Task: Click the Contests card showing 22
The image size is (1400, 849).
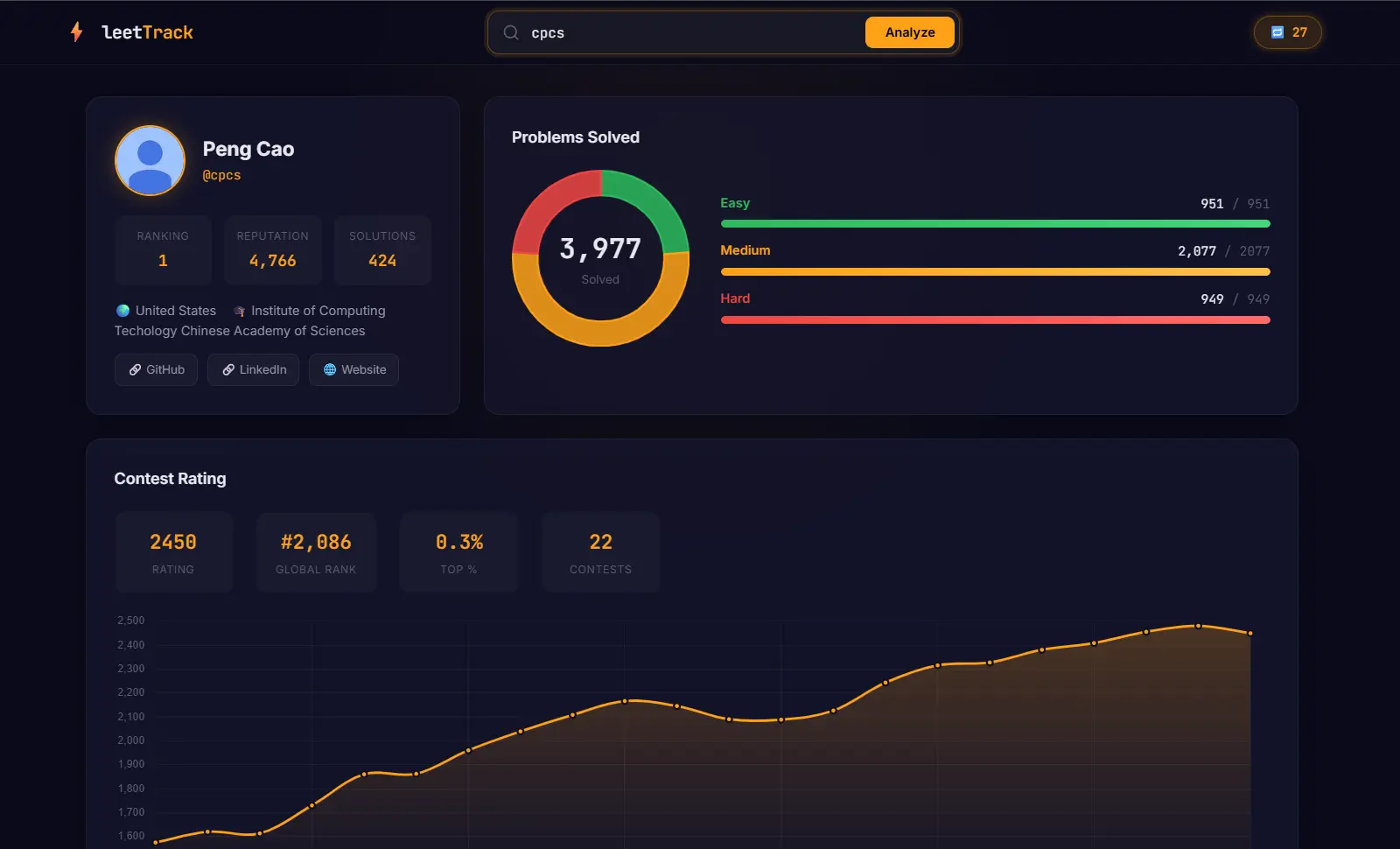Action: click(x=600, y=552)
